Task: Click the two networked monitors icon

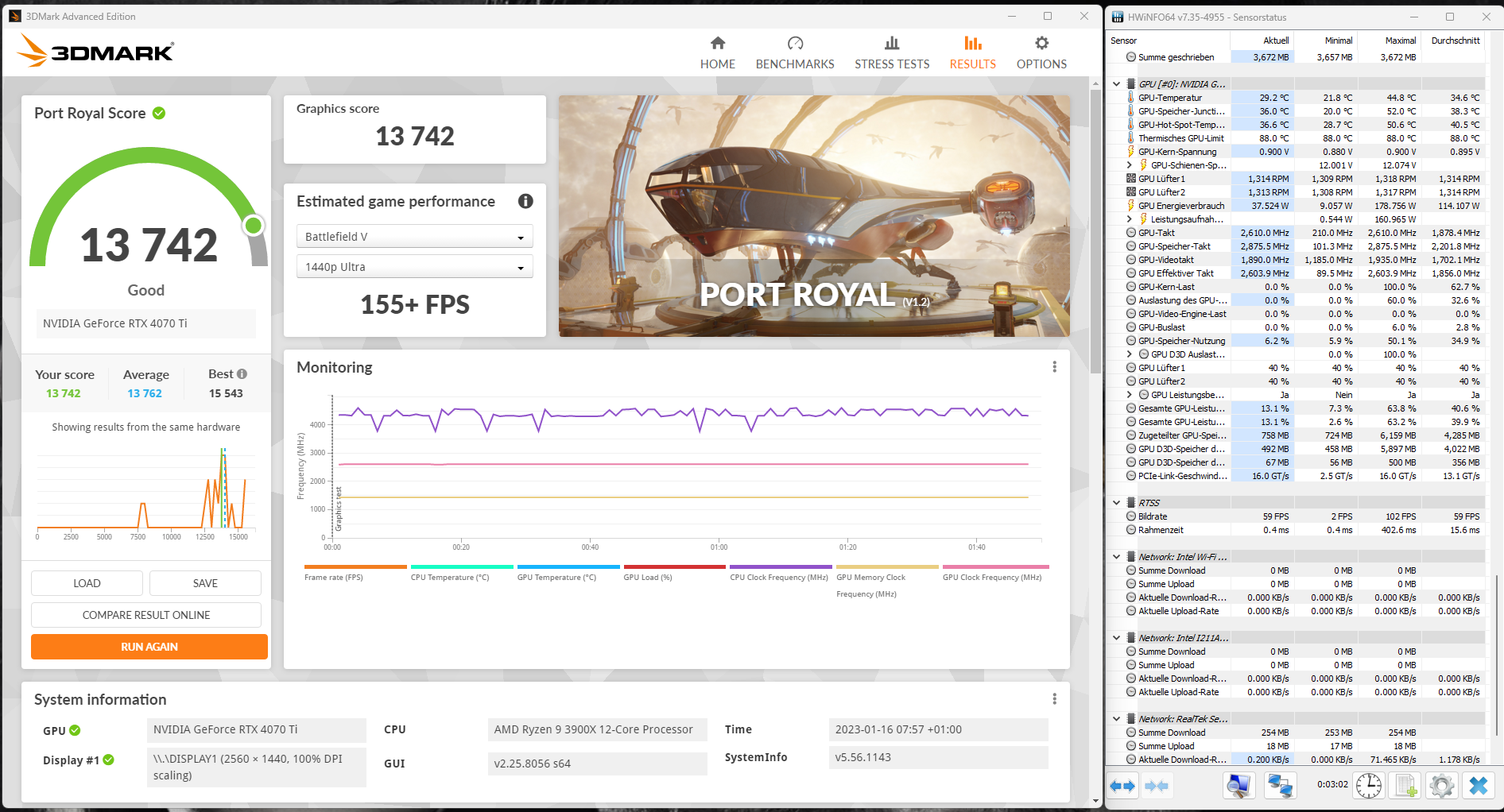Action: (x=1280, y=786)
